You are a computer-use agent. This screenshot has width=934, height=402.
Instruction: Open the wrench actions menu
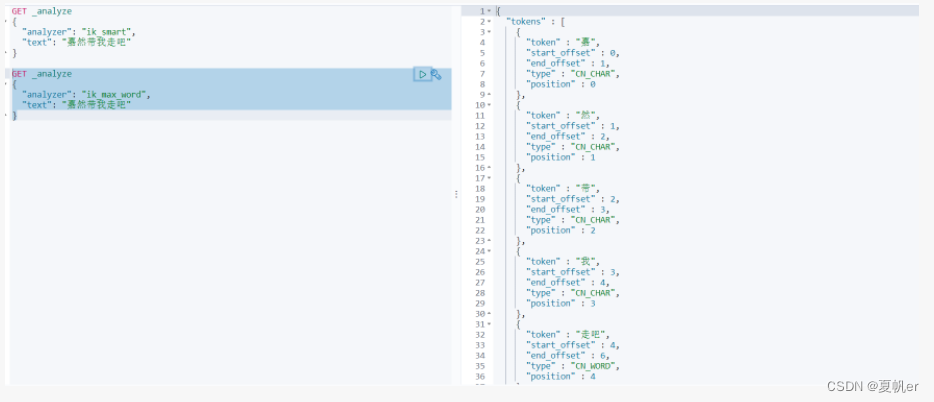[x=436, y=74]
